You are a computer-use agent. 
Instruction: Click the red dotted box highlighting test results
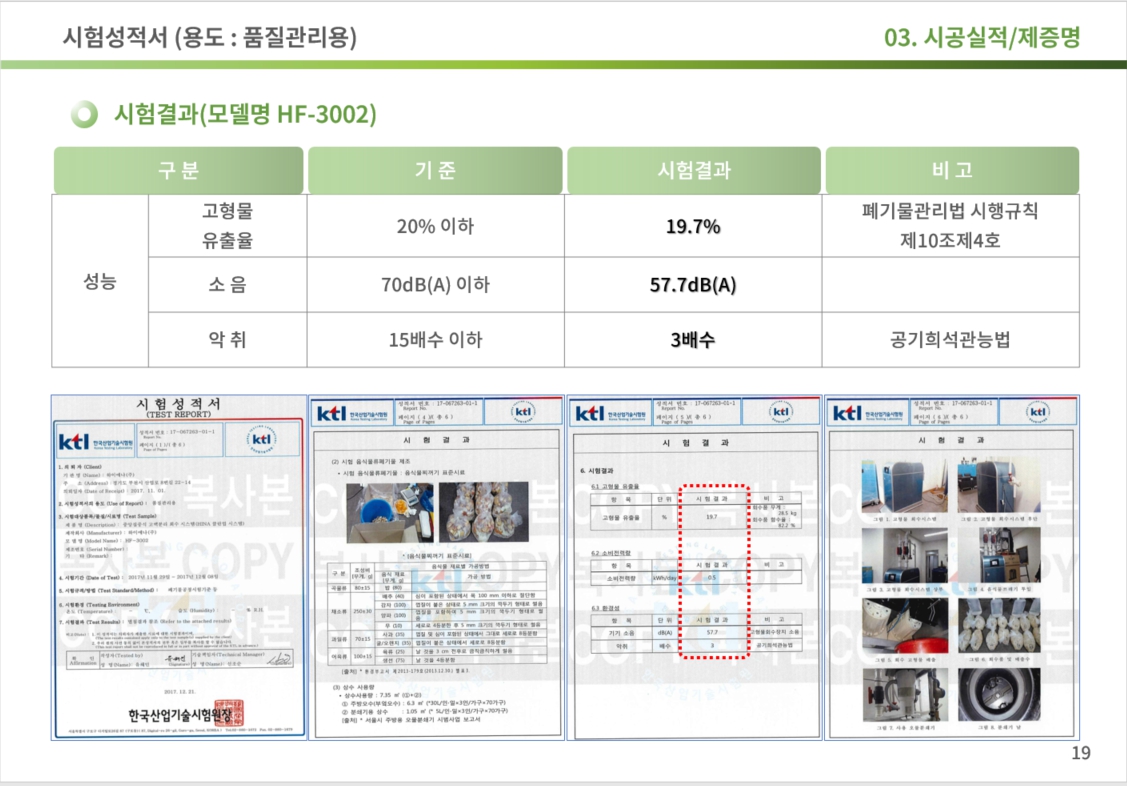click(713, 571)
